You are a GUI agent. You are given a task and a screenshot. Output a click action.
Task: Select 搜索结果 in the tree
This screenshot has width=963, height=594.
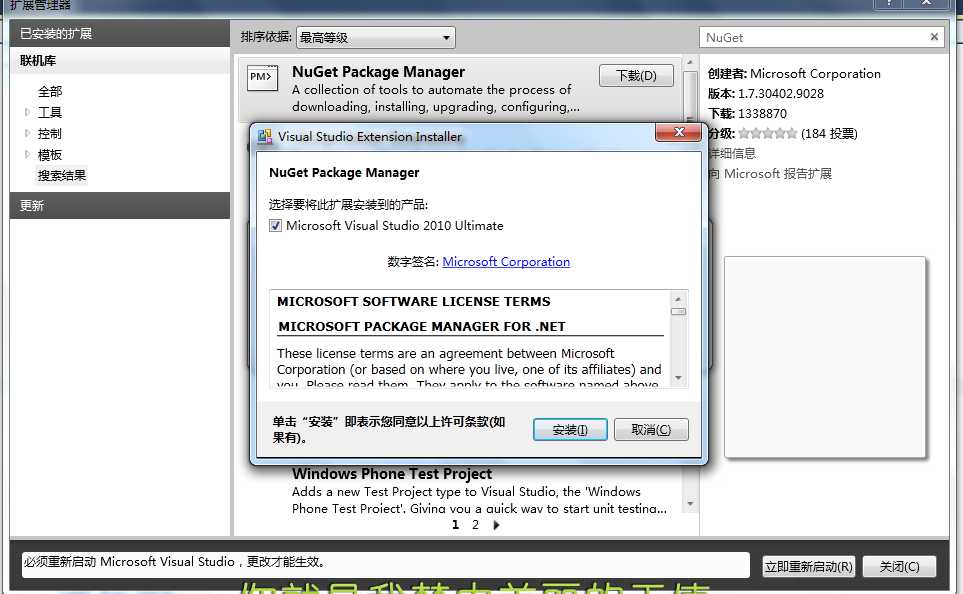tap(62, 176)
